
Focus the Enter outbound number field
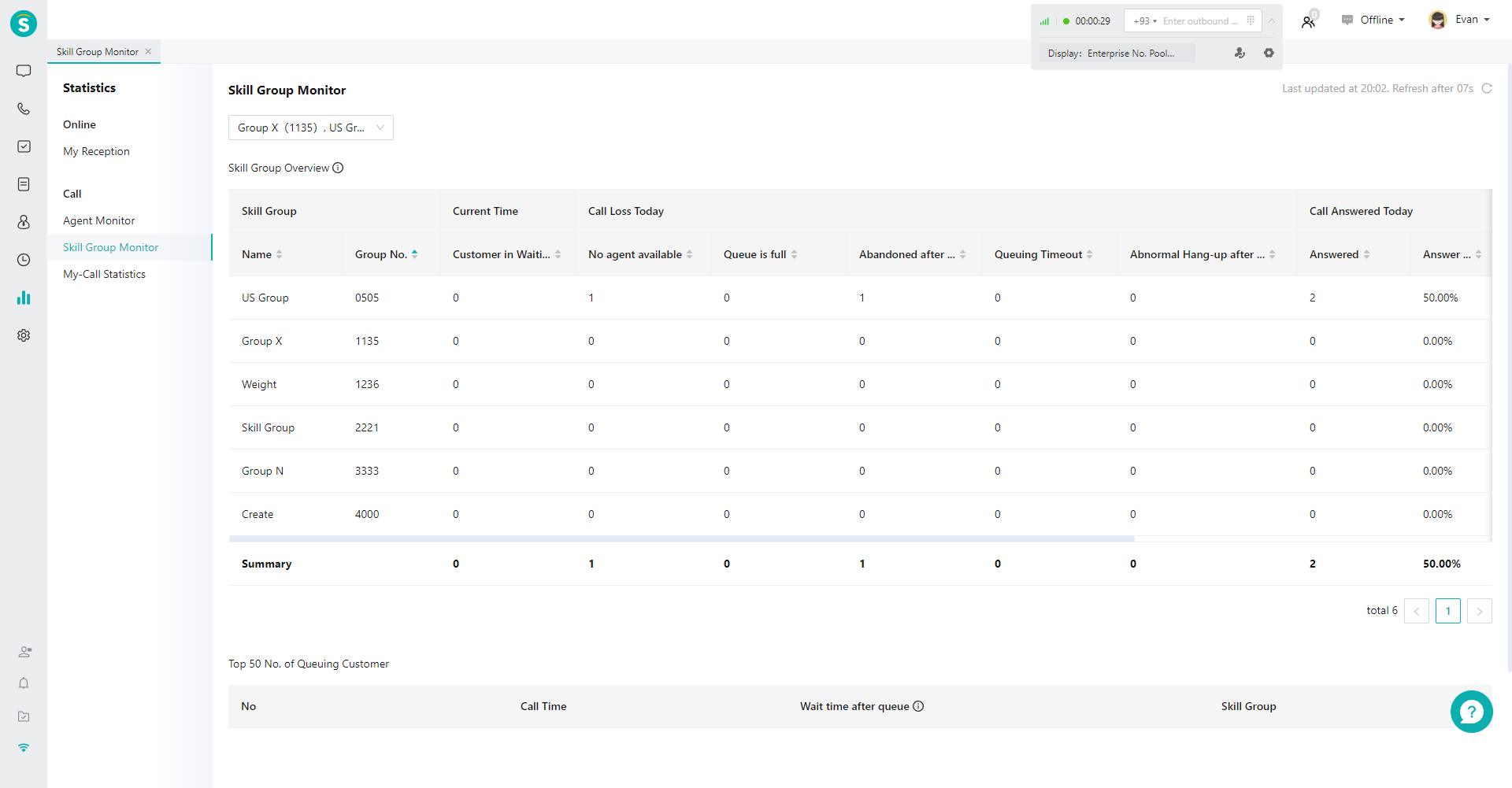1200,20
